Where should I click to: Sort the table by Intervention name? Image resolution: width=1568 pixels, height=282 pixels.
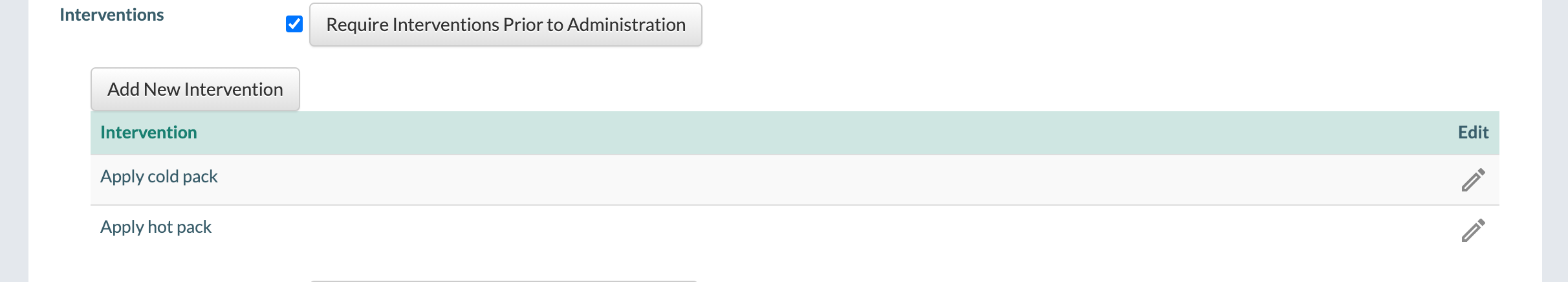click(x=149, y=133)
